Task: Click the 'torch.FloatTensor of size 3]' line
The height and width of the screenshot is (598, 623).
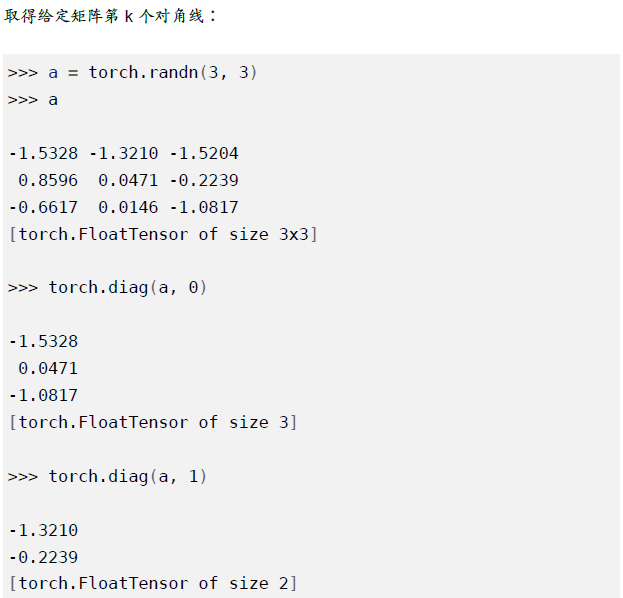Action: pos(153,422)
